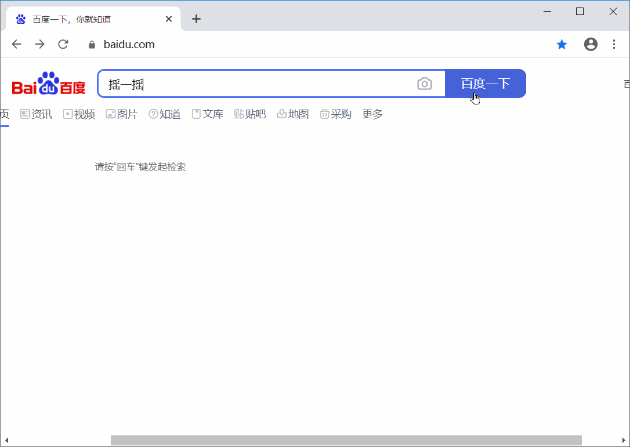The height and width of the screenshot is (447, 630).
Task: Minimize the browser window
Action: pyautogui.click(x=547, y=11)
